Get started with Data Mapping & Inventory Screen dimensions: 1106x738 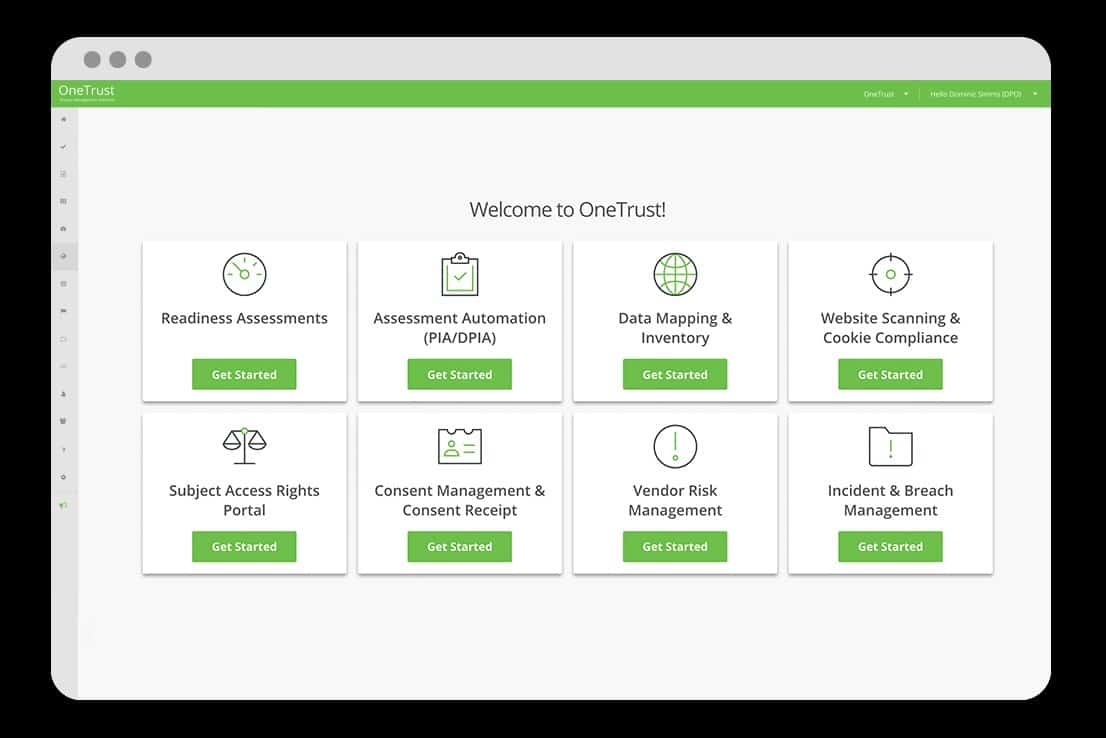click(x=675, y=374)
